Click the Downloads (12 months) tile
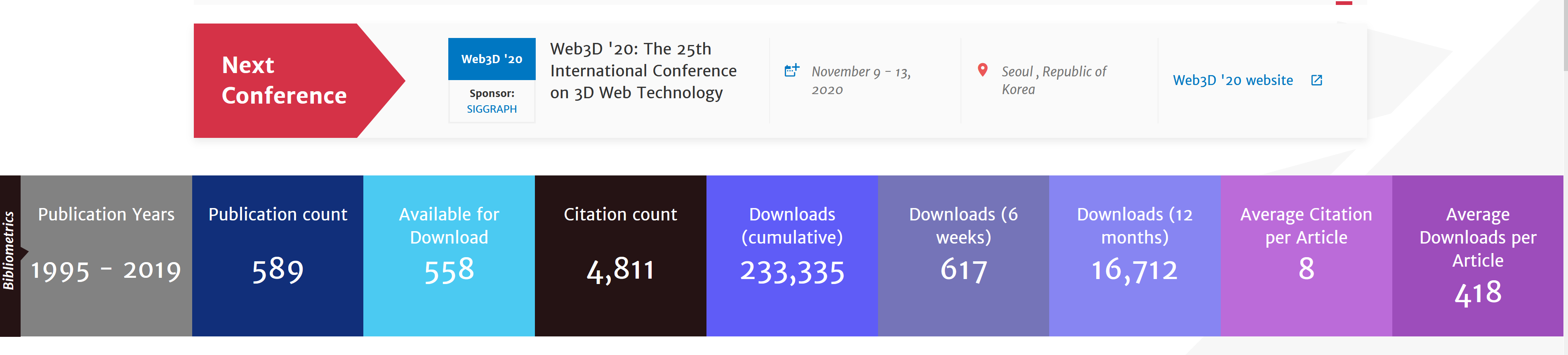 tap(1135, 256)
